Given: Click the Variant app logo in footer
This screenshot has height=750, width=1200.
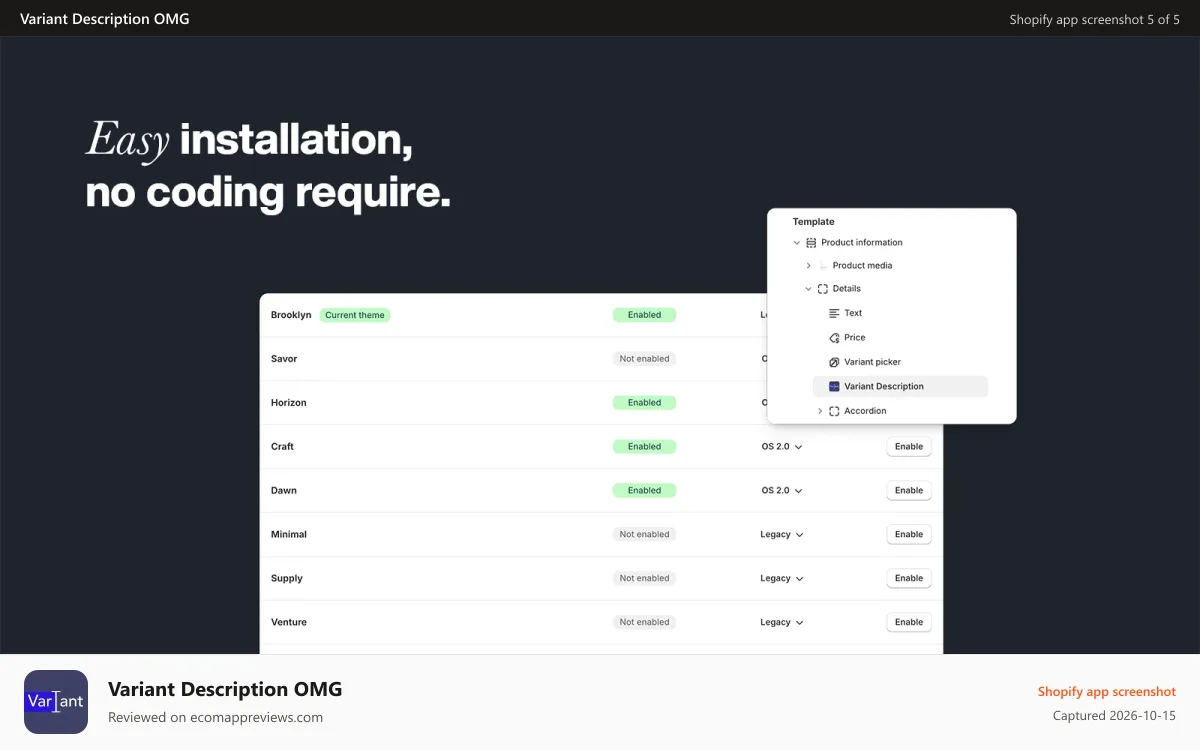Looking at the screenshot, I should 56,702.
